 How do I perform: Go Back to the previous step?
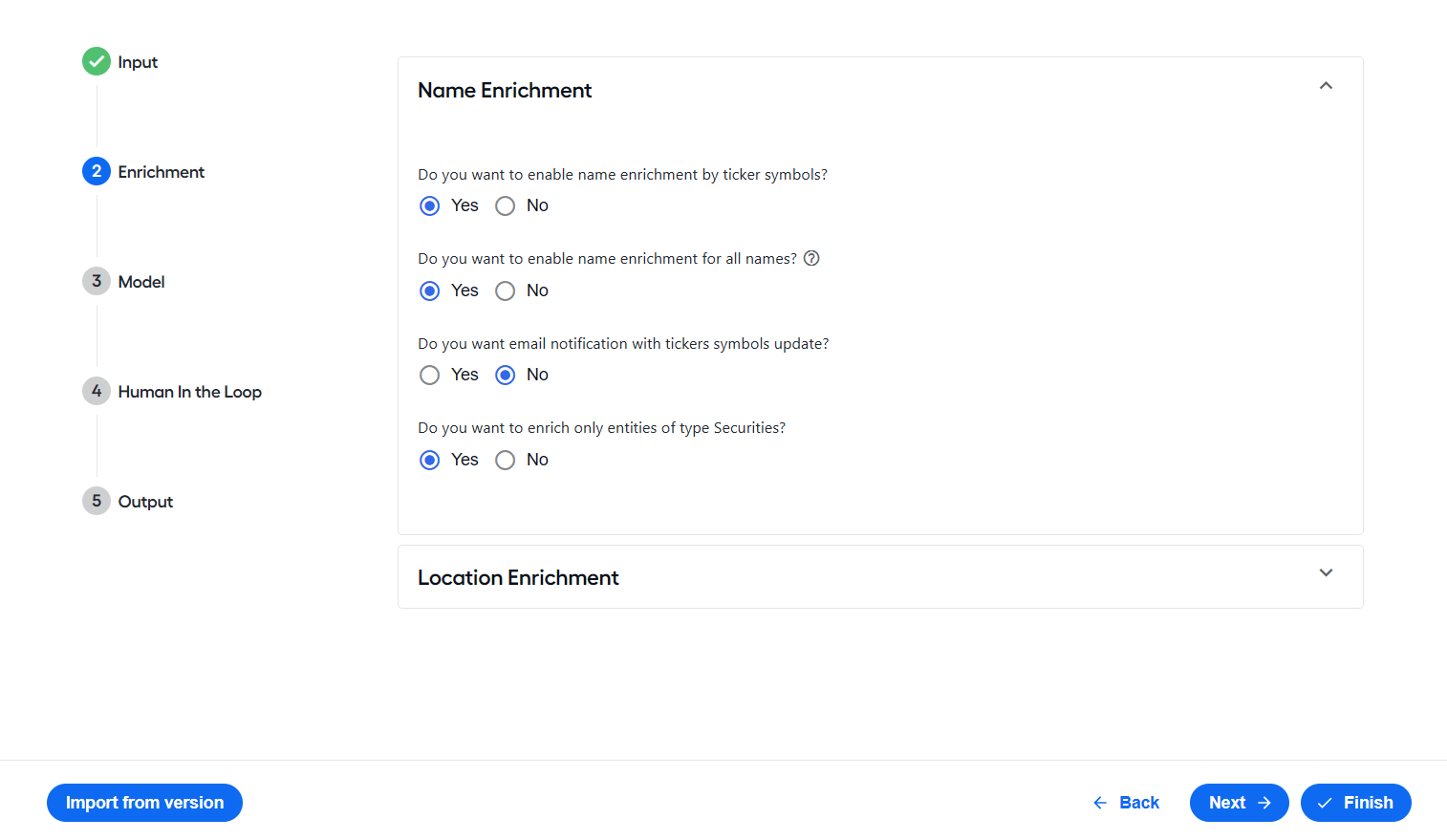[x=1126, y=803]
